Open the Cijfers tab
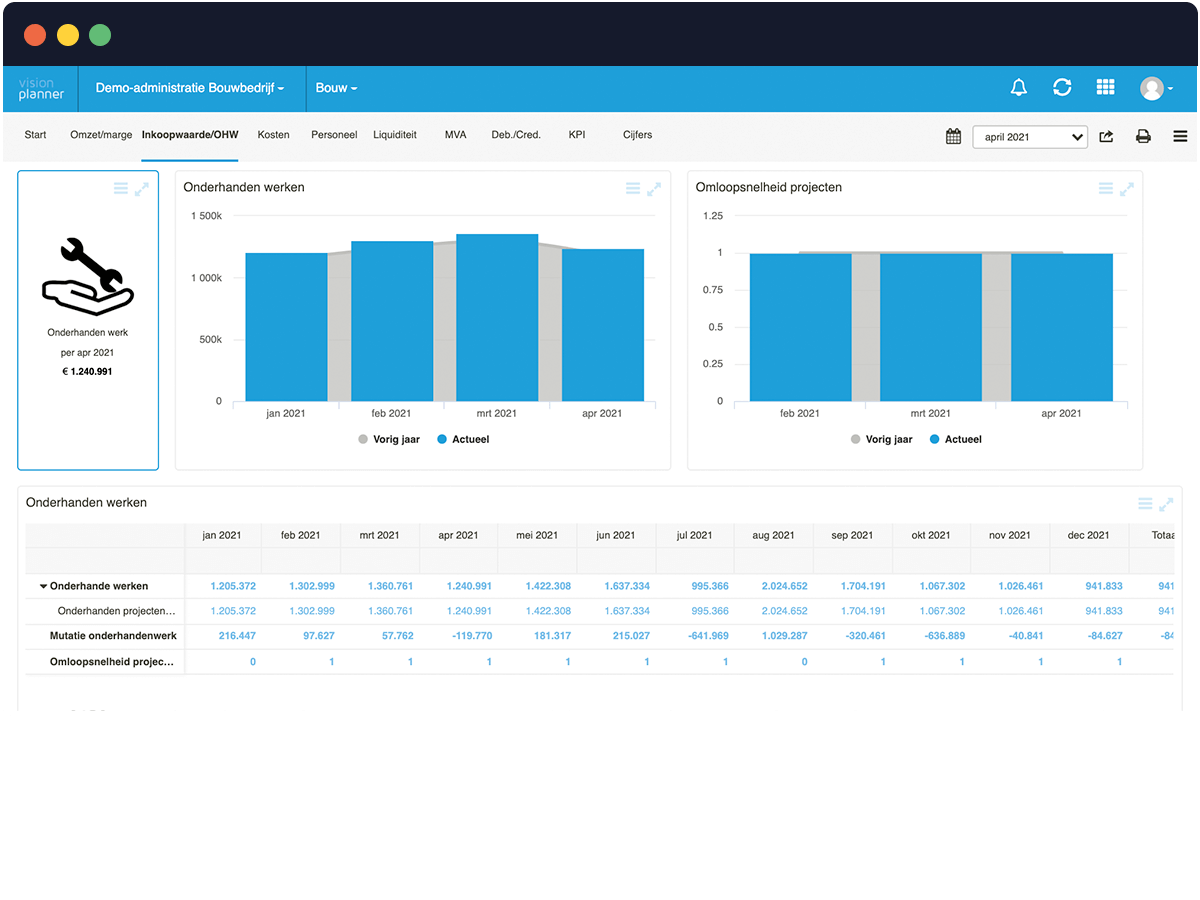1200x900 pixels. (x=638, y=135)
